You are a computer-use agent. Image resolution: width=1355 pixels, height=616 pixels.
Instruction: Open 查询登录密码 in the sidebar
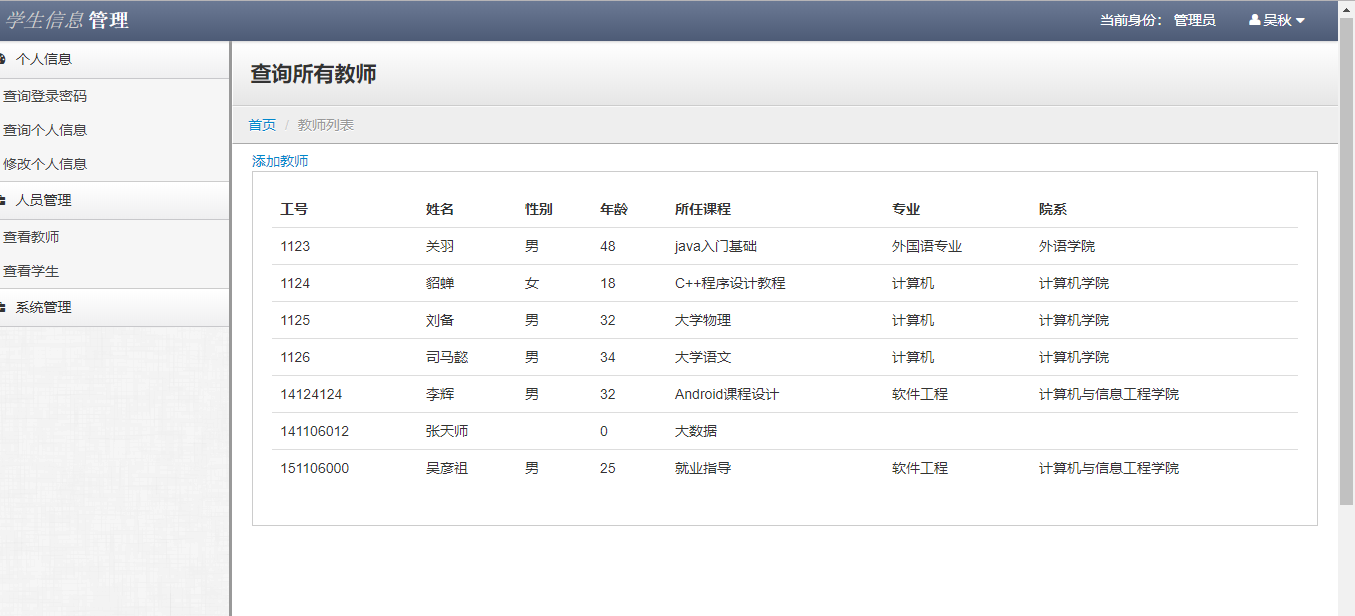(x=45, y=96)
